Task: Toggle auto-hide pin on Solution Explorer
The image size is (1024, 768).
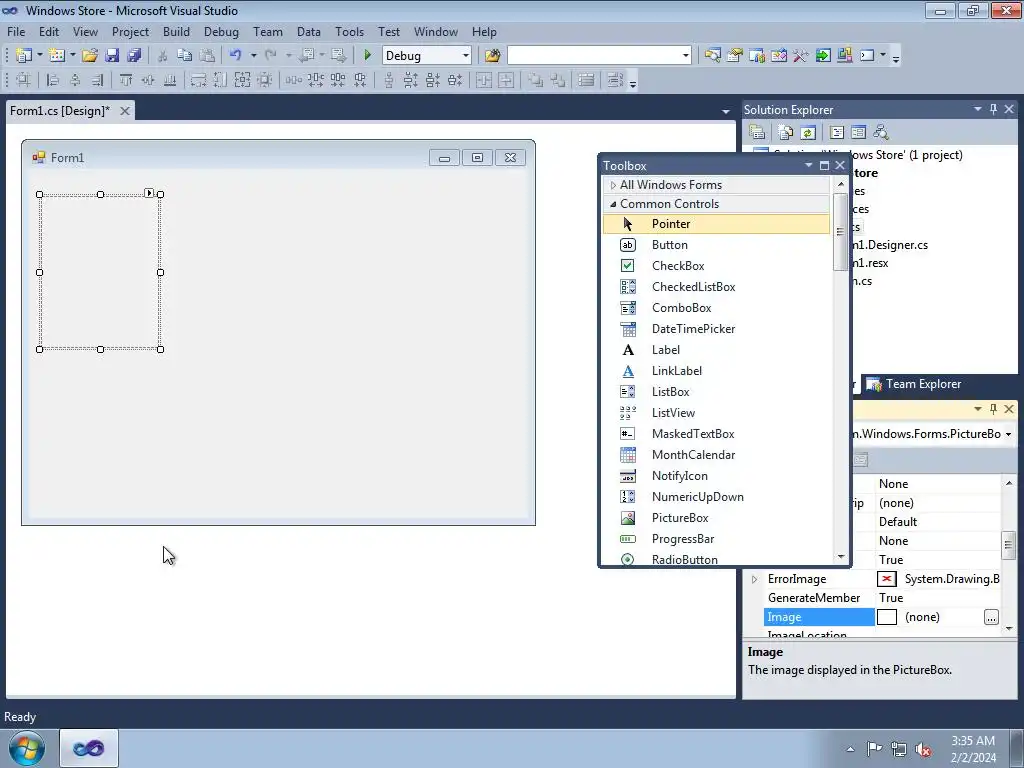Action: click(993, 109)
